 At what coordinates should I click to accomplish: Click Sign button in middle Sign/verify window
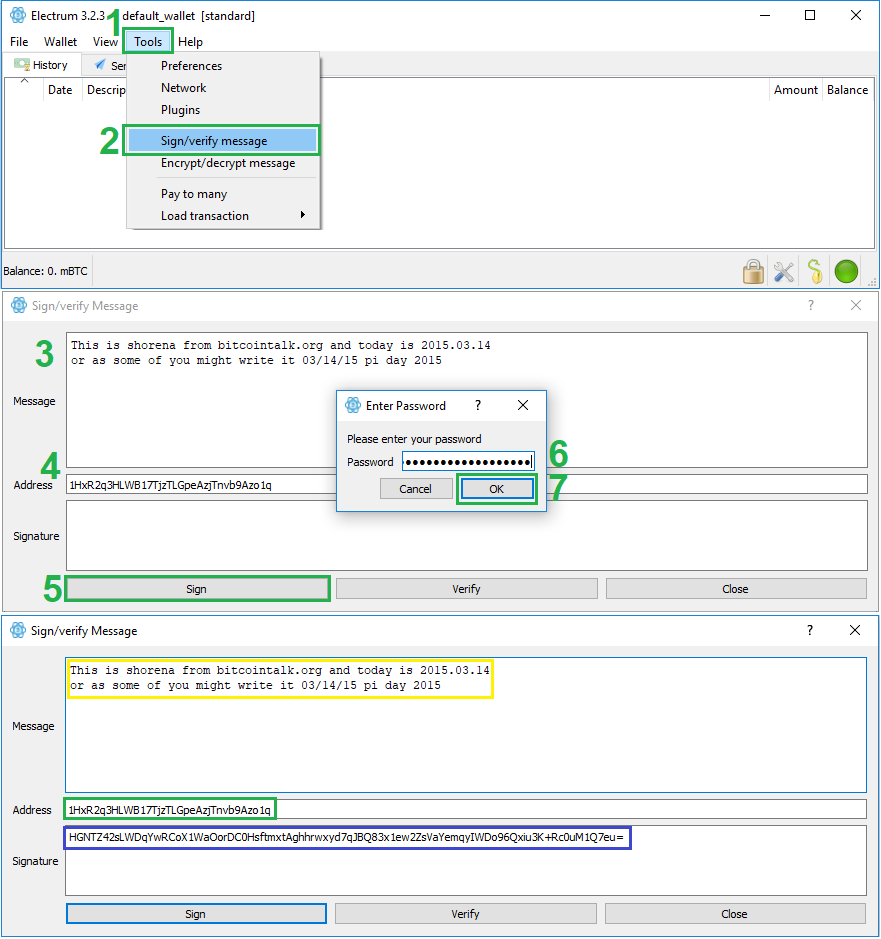196,589
